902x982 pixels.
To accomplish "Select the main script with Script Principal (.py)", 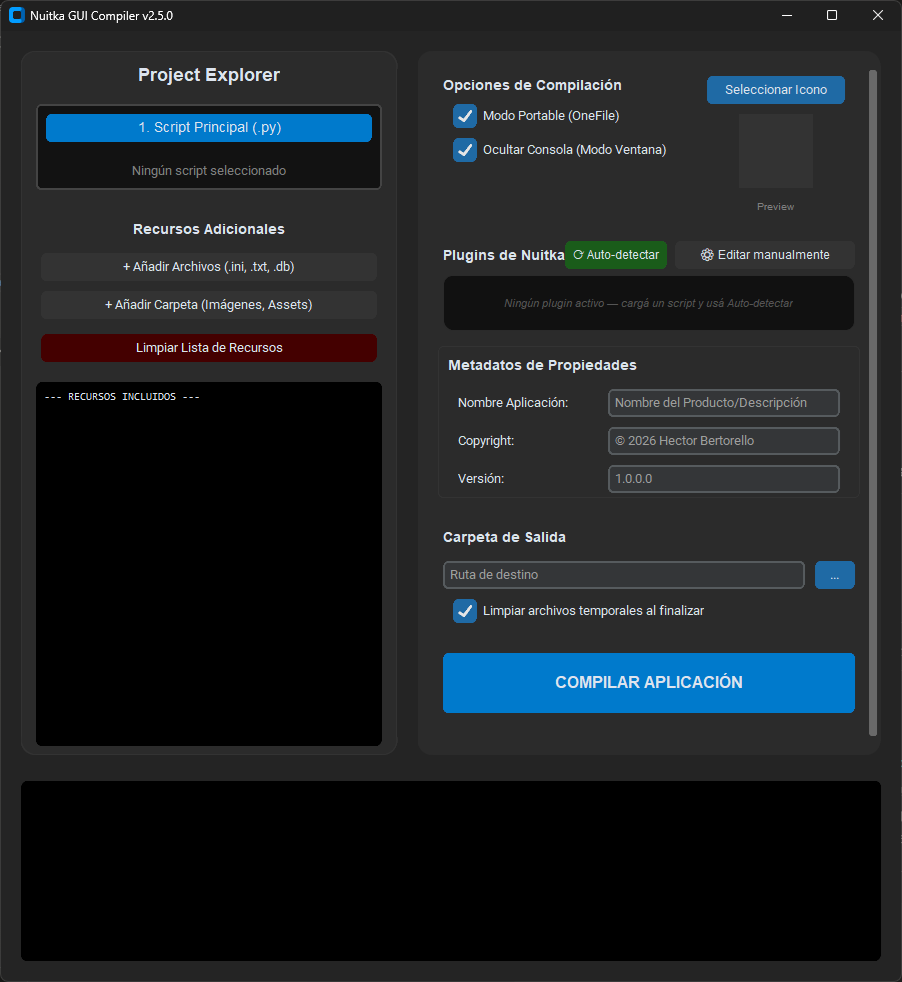I will [x=209, y=128].
